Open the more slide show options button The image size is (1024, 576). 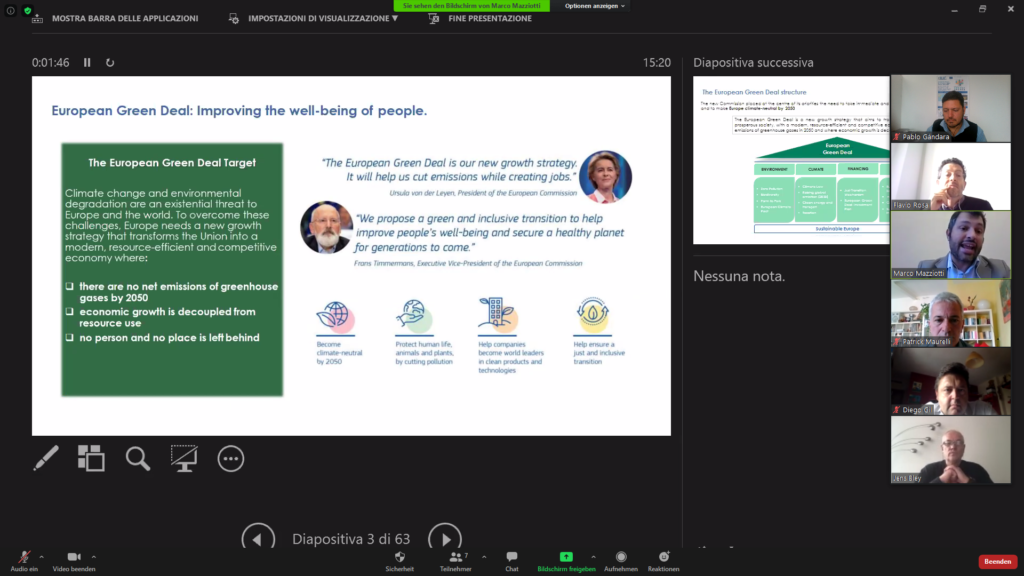coord(231,458)
